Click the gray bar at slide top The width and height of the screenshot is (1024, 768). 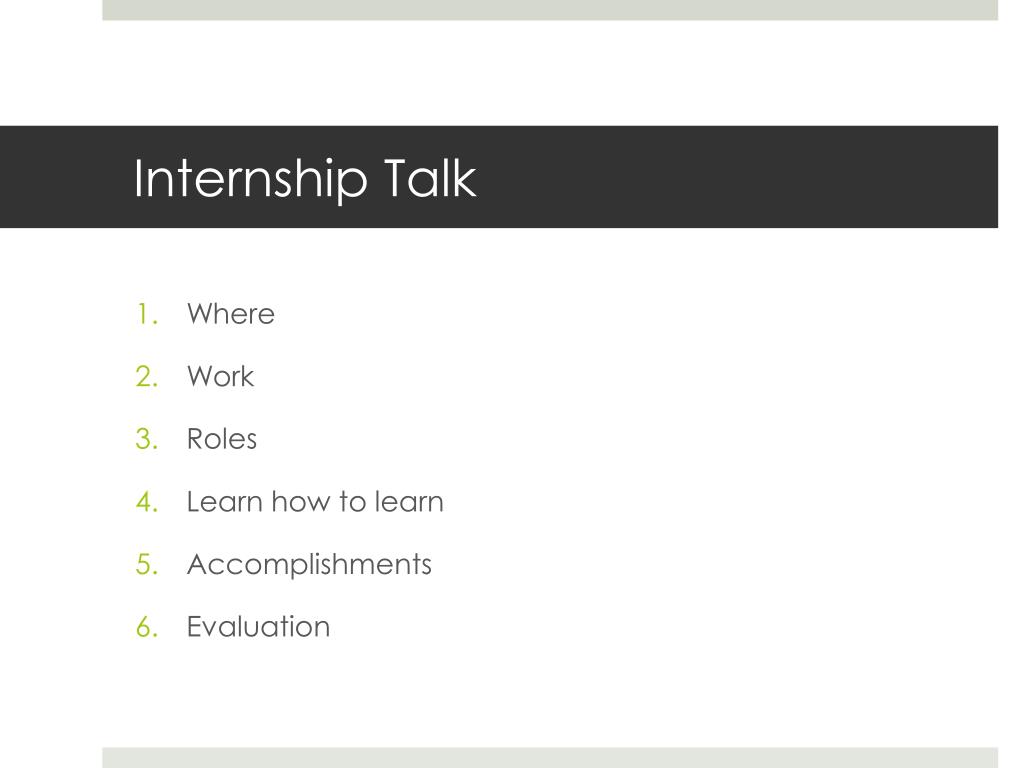tap(550, 10)
